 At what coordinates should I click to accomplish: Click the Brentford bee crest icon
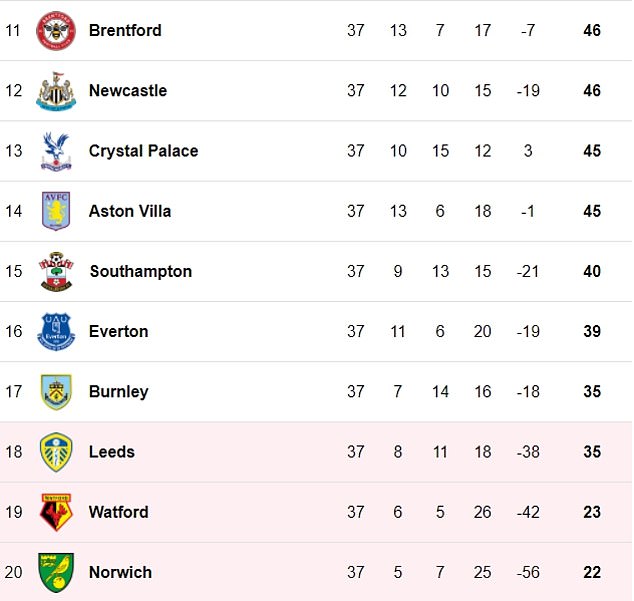pos(56,30)
